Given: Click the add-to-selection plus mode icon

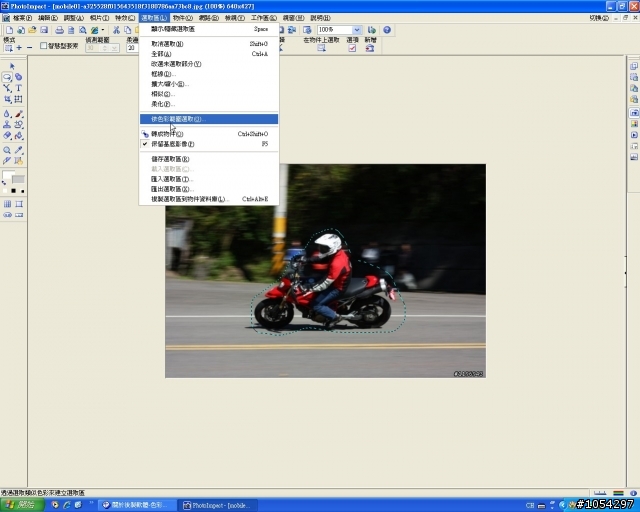Looking at the screenshot, I should tap(19, 48).
